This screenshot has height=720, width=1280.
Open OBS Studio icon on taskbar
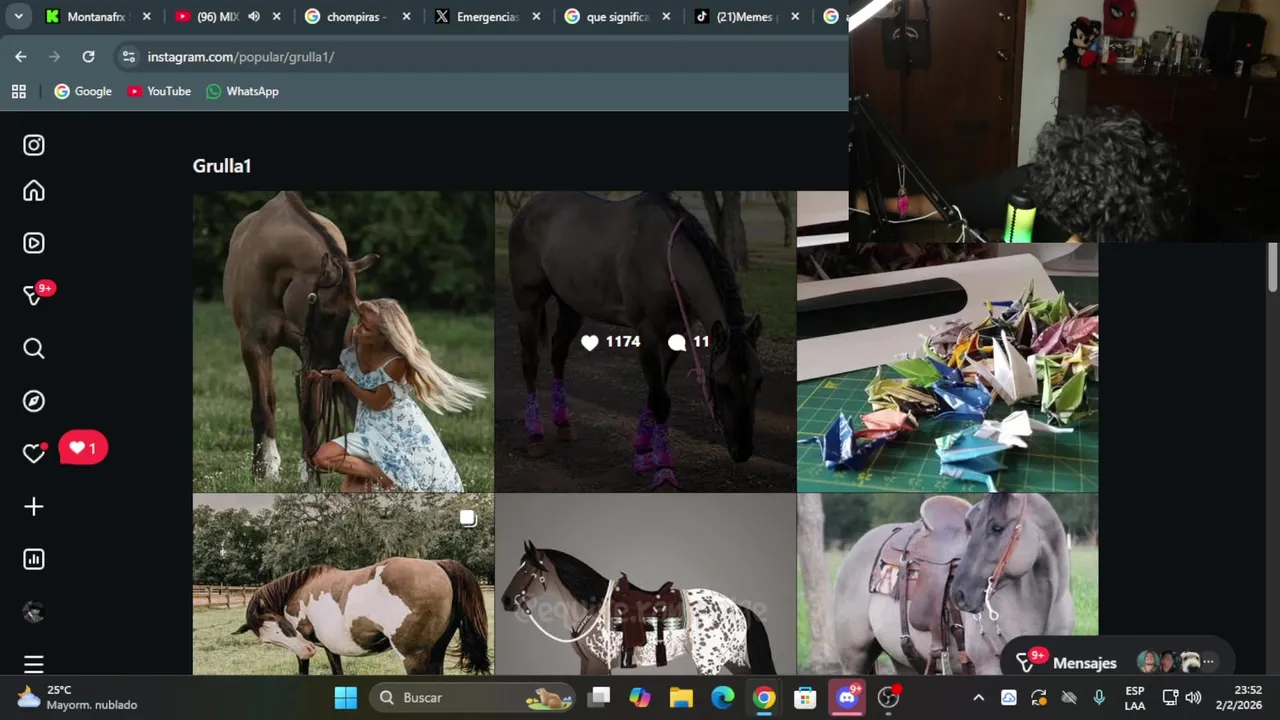[888, 697]
